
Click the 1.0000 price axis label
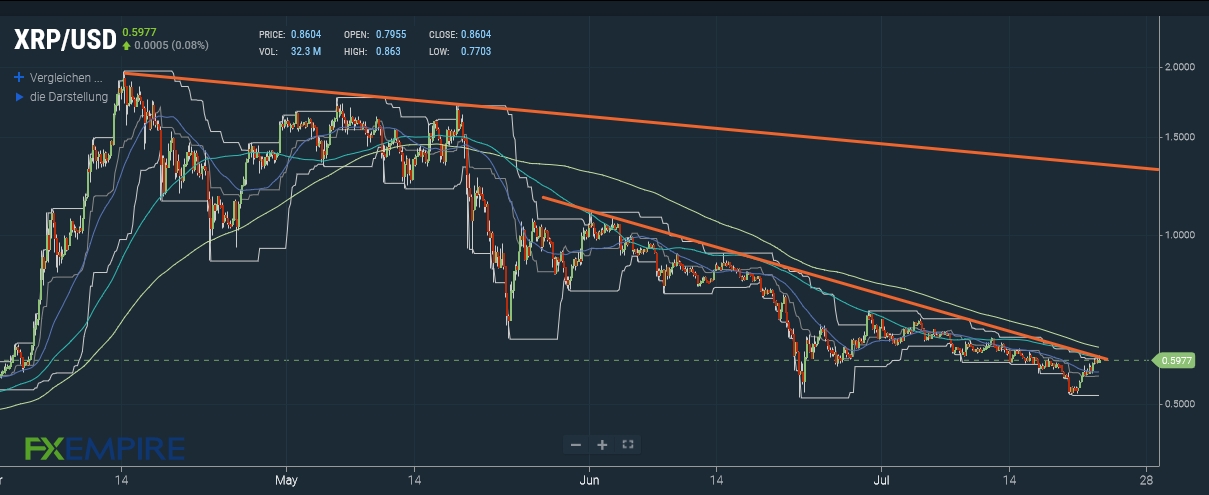(x=1180, y=235)
